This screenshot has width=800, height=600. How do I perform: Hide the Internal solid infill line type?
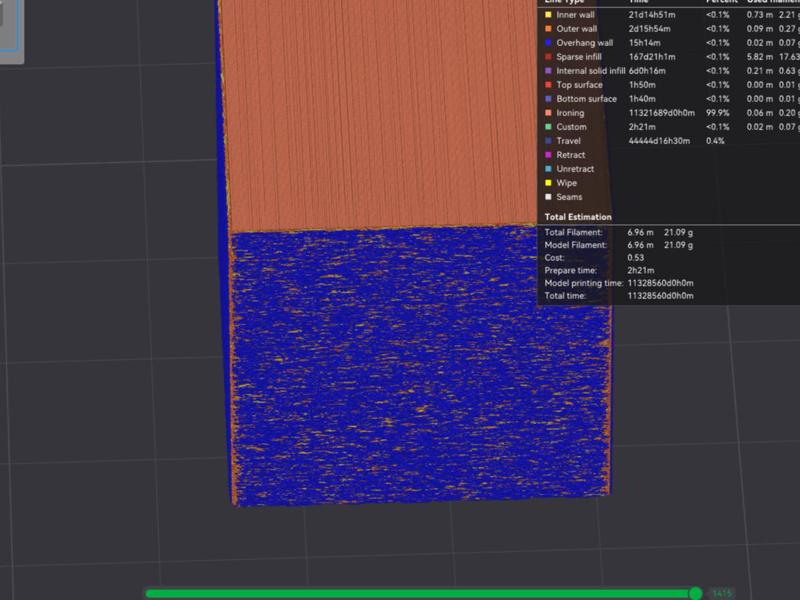pos(591,71)
